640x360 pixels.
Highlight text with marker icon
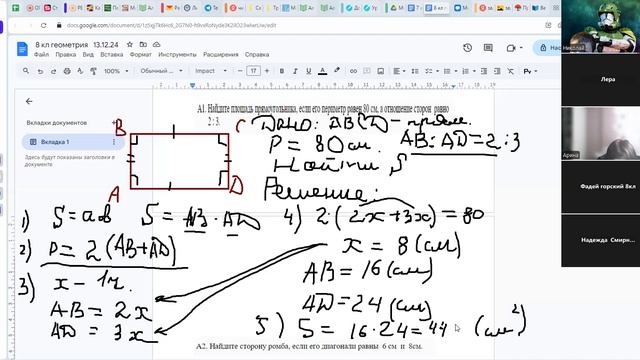(x=337, y=71)
